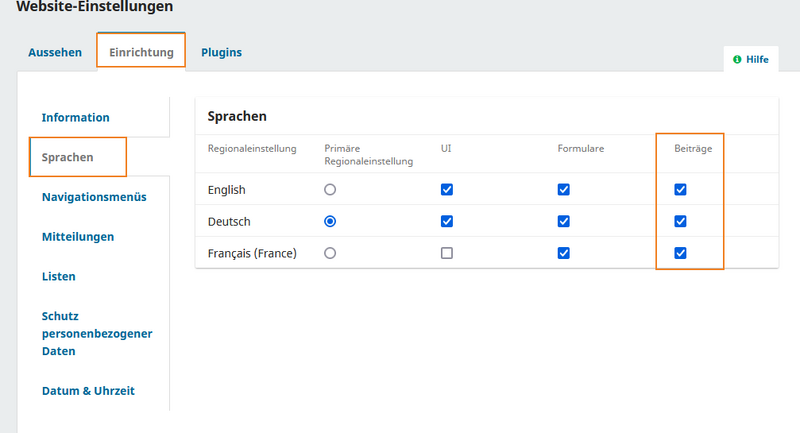Screen dimensions: 800x433
Task: Toggle Beiträge checkbox for English
Action: pyautogui.click(x=681, y=190)
